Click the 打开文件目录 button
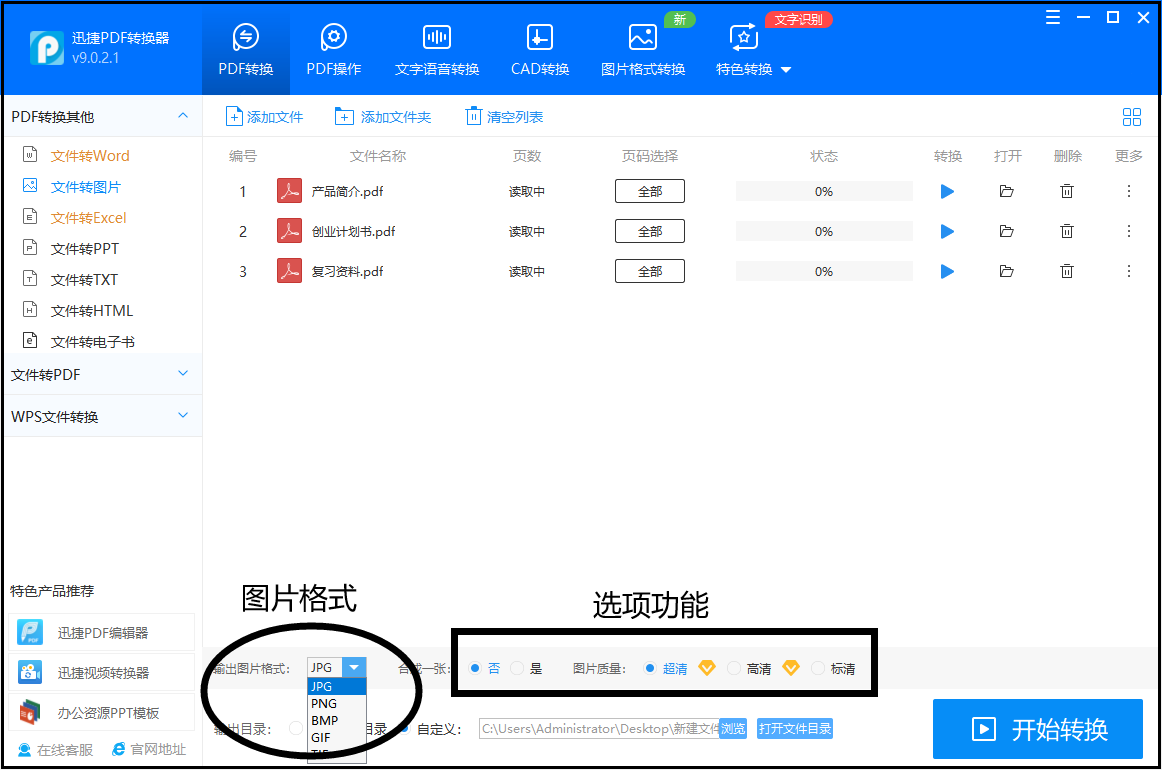Screen dimensions: 1162x770 click(794, 729)
